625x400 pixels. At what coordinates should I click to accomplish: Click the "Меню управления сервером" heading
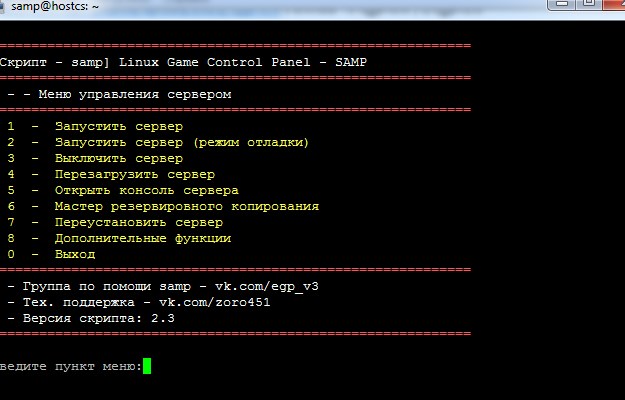point(135,94)
